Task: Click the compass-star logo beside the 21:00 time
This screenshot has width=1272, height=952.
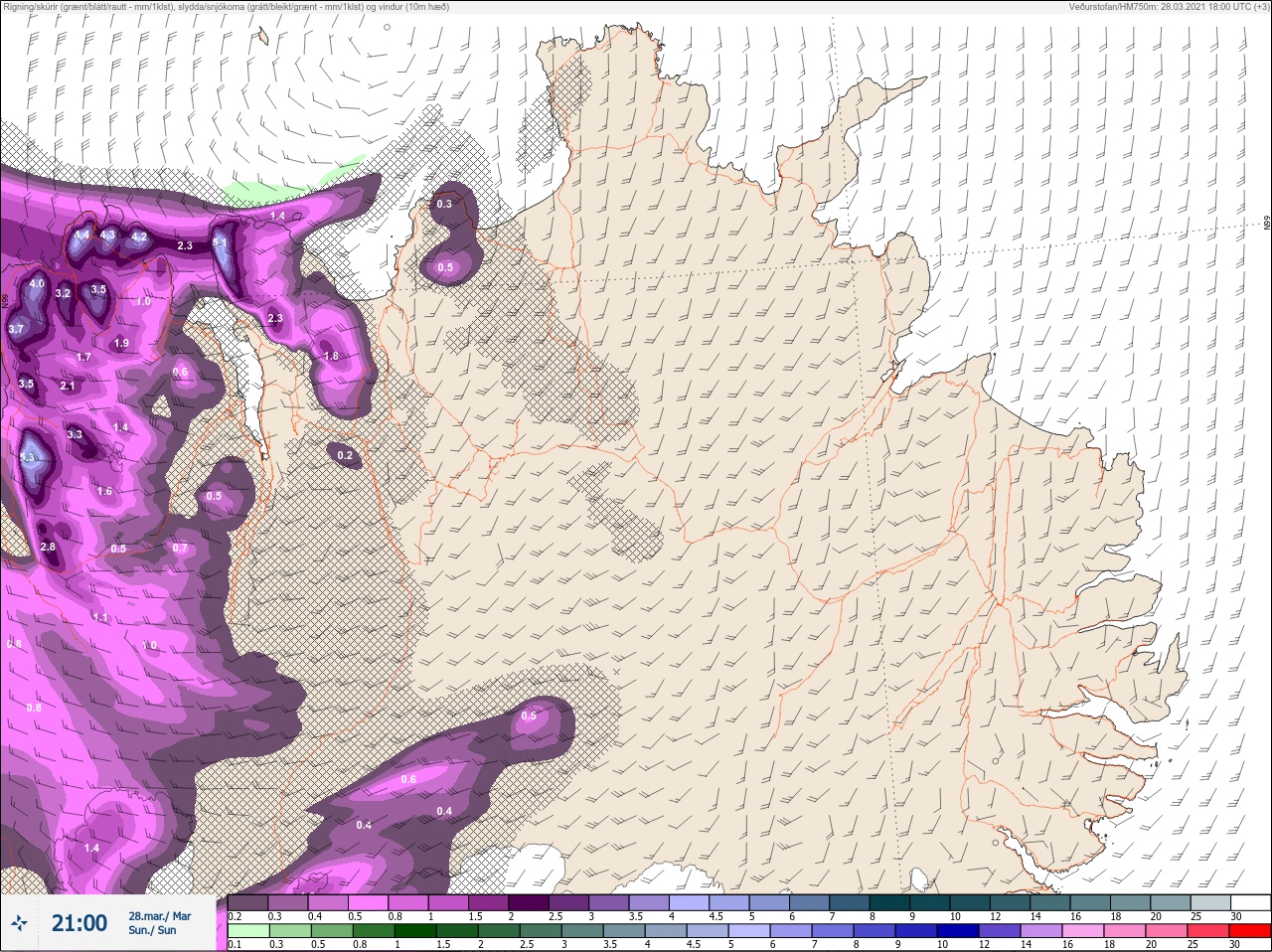Action: (x=19, y=923)
